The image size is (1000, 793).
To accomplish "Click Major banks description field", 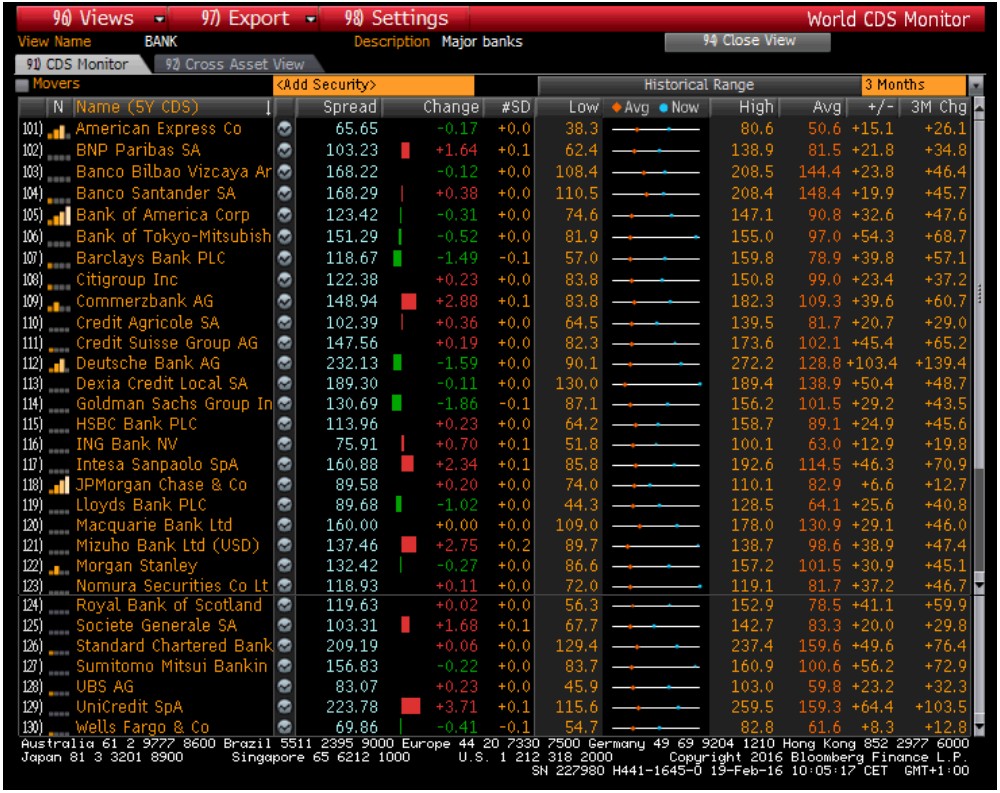I will (482, 42).
